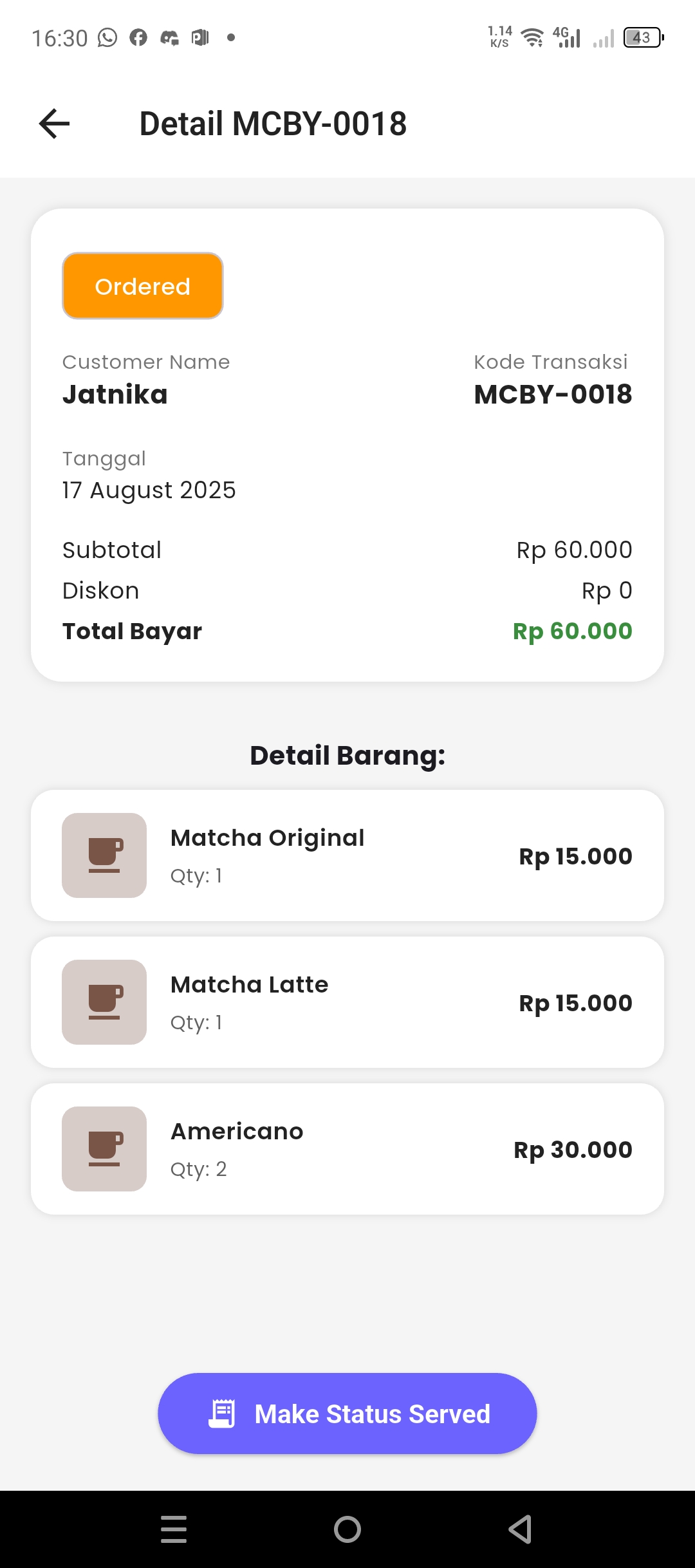Tap the orange Ordered status badge
The height and width of the screenshot is (1568, 695).
[143, 286]
